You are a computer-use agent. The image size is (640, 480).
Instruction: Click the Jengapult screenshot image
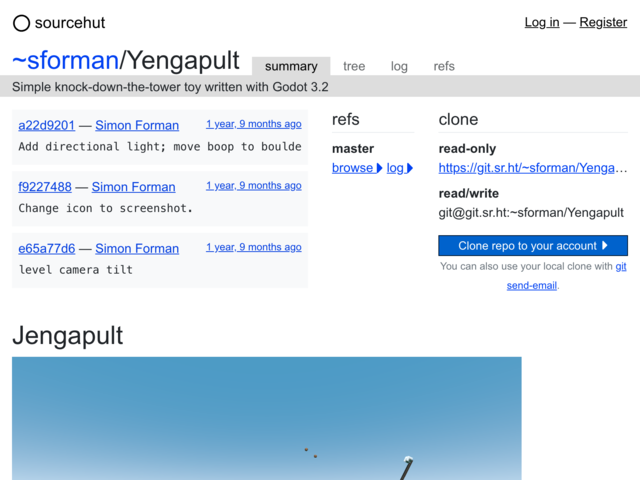tap(266, 418)
